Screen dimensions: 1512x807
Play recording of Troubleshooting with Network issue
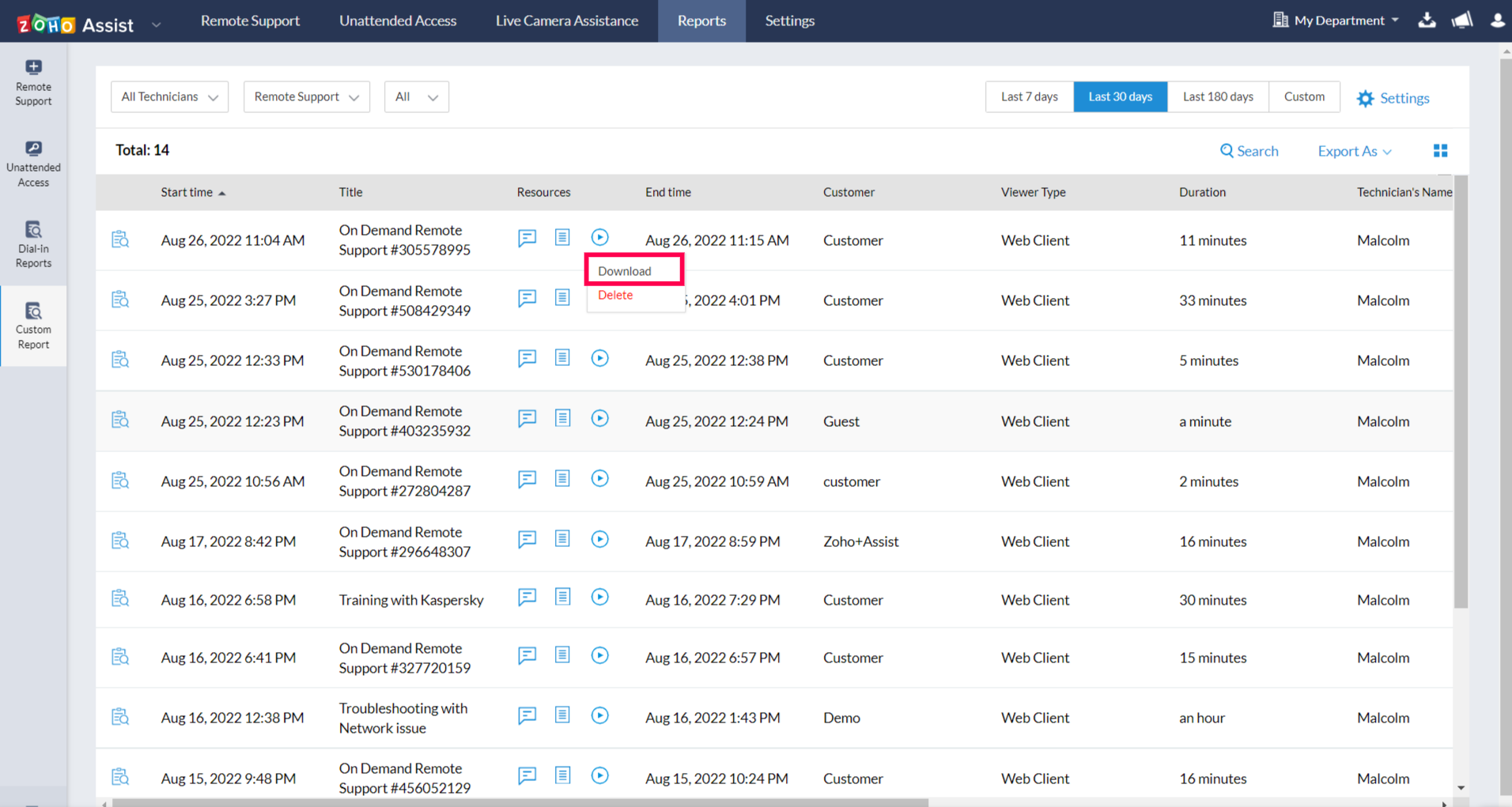coord(600,715)
